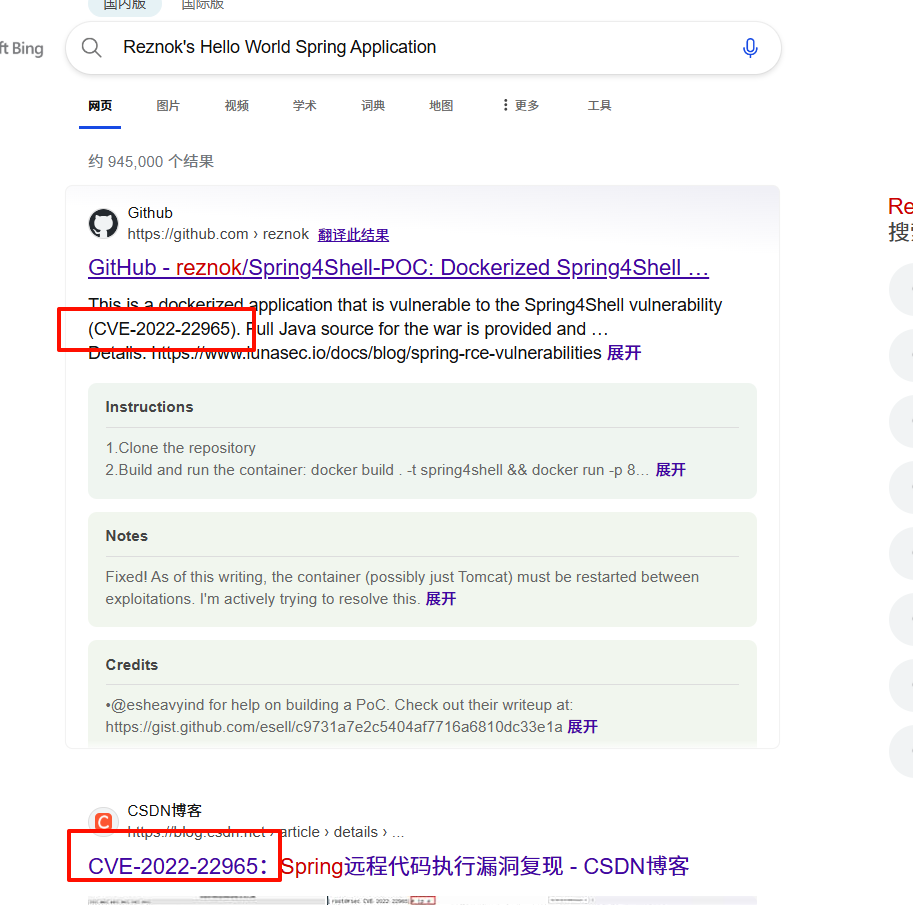Click '1.Clone the repository' text

[181, 448]
